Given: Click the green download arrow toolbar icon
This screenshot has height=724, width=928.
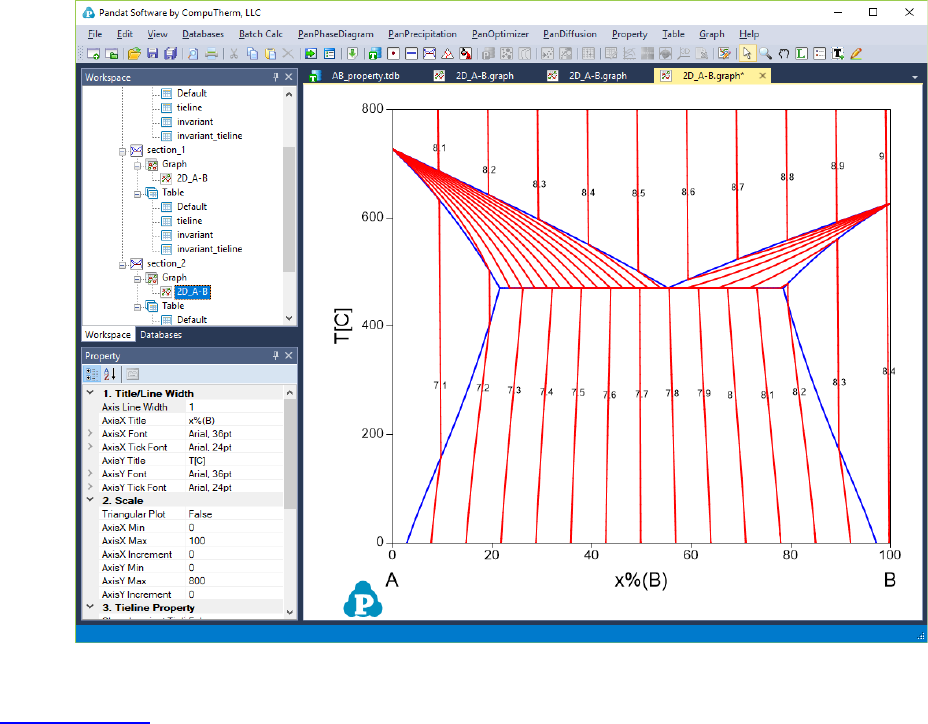Looking at the screenshot, I should 352,54.
